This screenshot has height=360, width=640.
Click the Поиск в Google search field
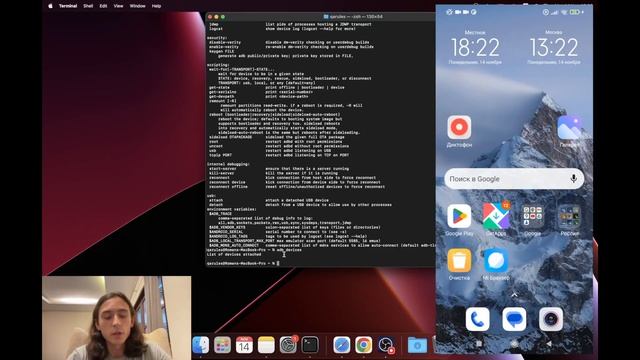[514, 179]
